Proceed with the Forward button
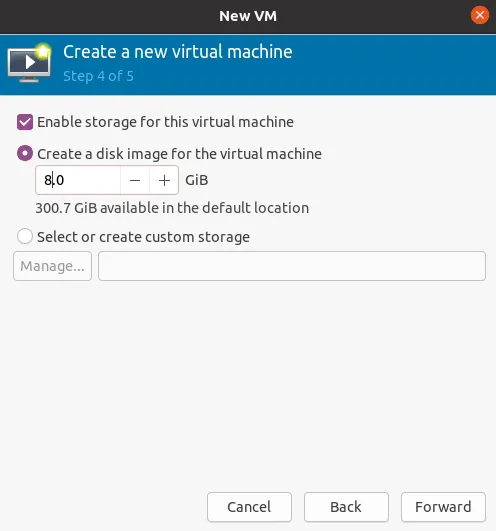496x531 pixels. click(443, 507)
